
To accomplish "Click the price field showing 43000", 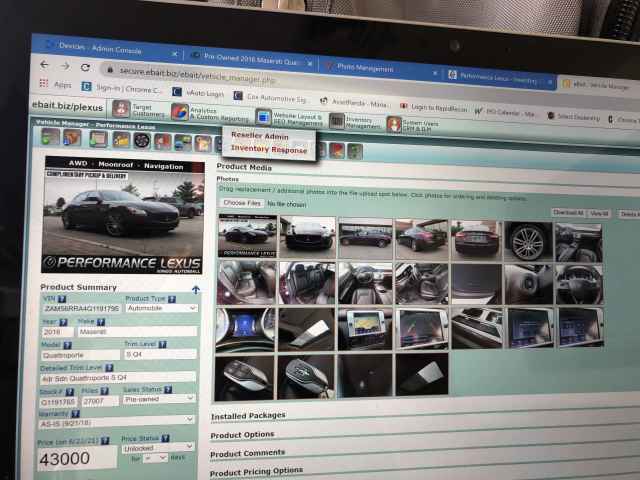I will tap(76, 458).
